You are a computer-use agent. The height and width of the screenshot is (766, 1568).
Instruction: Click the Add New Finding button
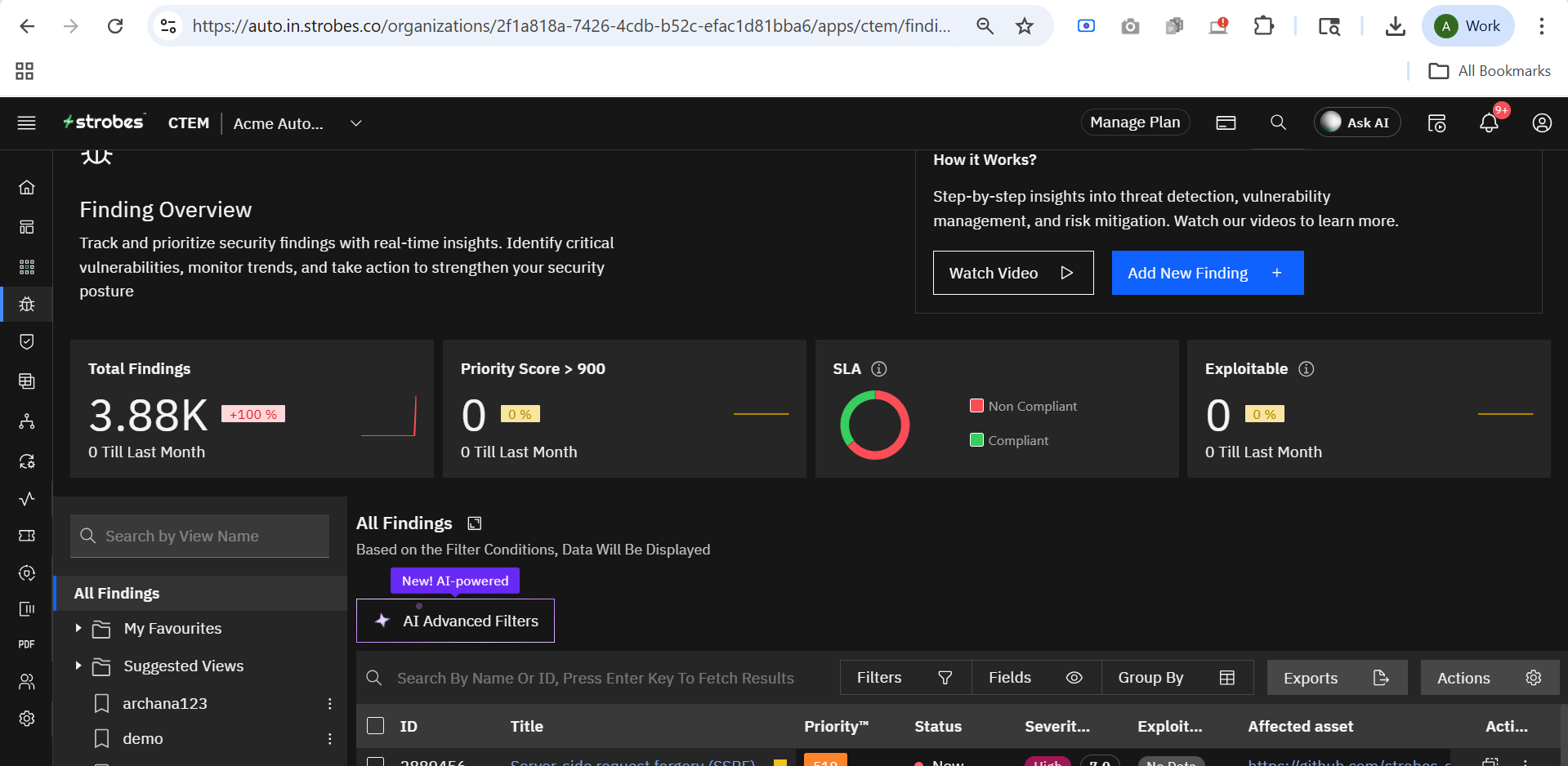1207,273
